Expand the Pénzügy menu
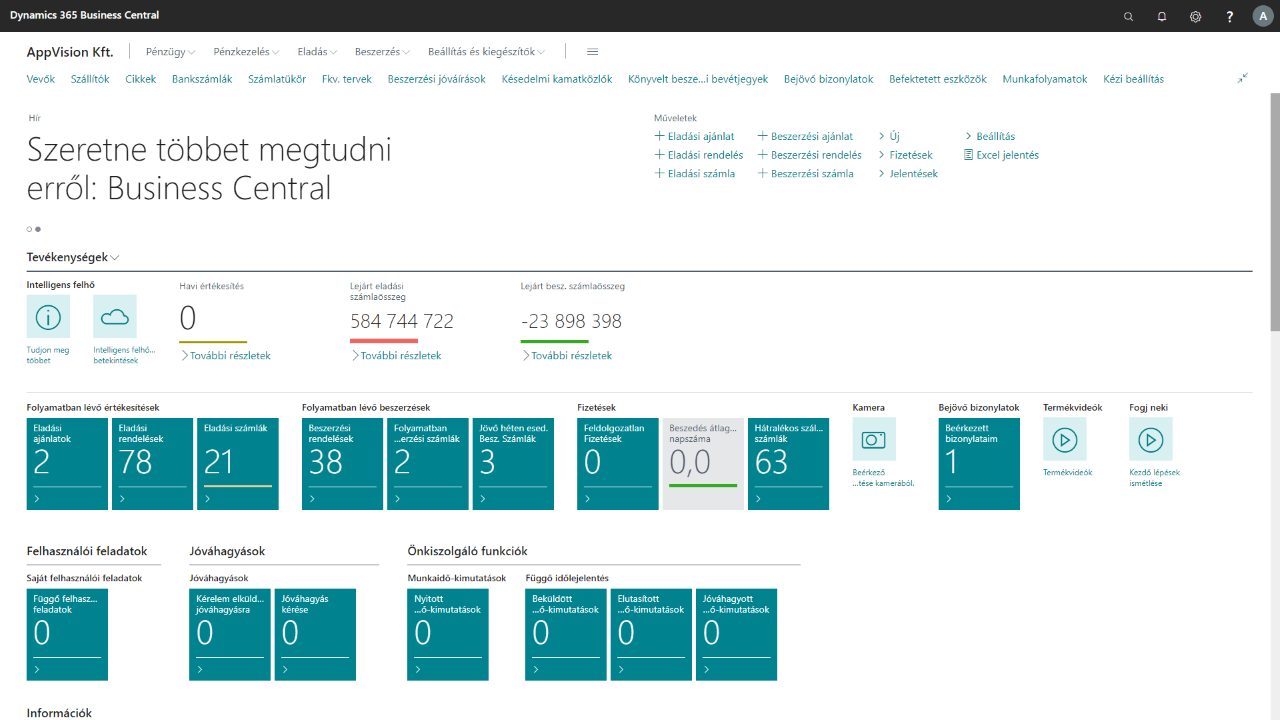This screenshot has width=1280, height=720. coord(170,52)
